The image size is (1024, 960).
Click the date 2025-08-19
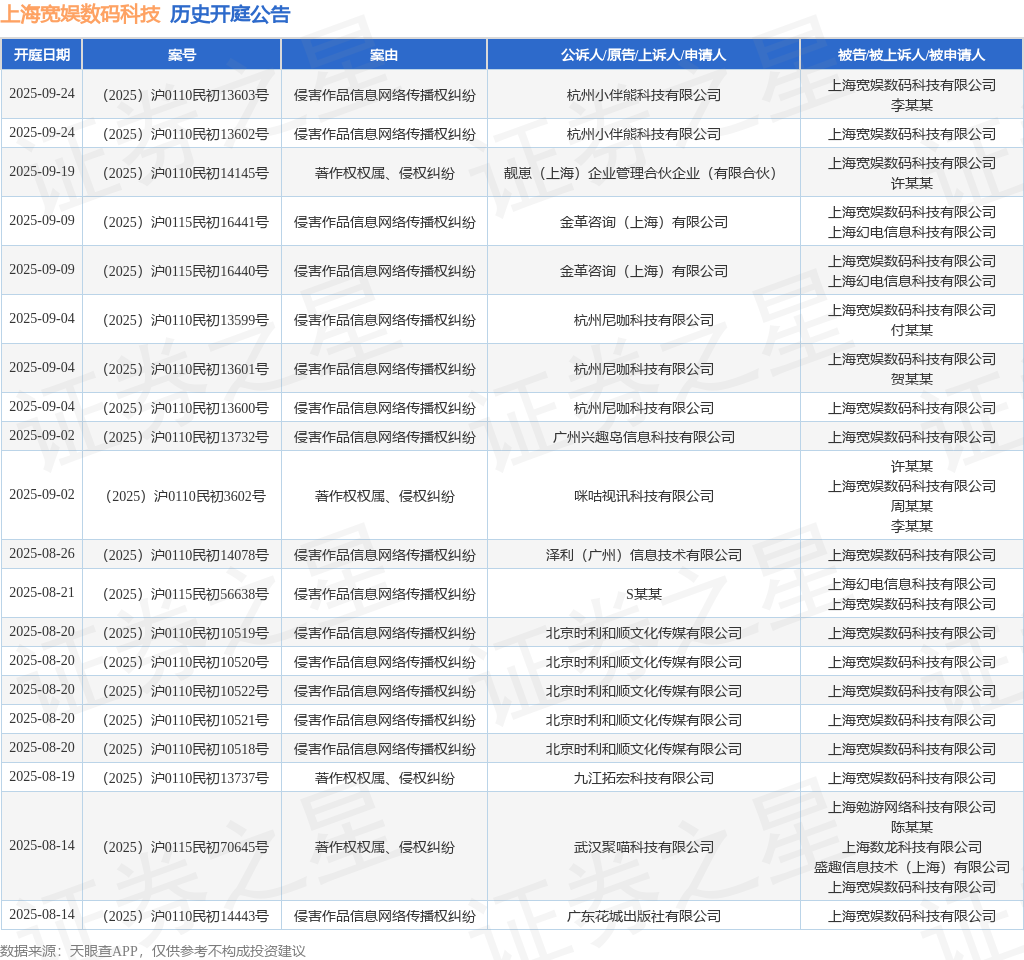tap(42, 776)
